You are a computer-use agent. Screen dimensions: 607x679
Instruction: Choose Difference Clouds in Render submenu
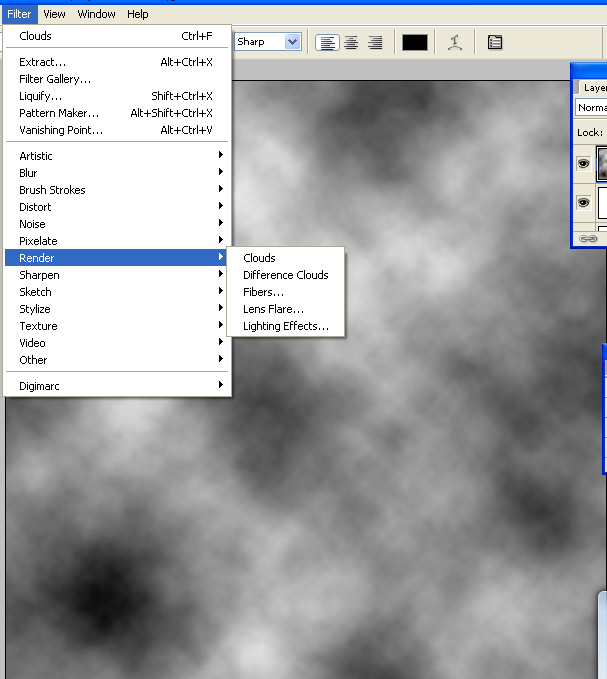coord(286,275)
